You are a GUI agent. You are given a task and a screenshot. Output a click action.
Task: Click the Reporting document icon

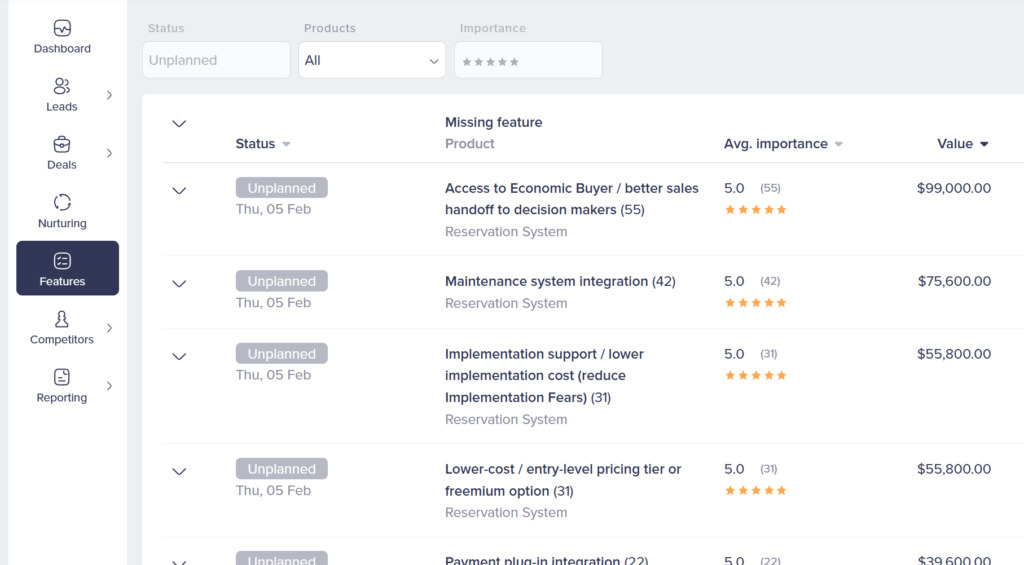point(62,377)
